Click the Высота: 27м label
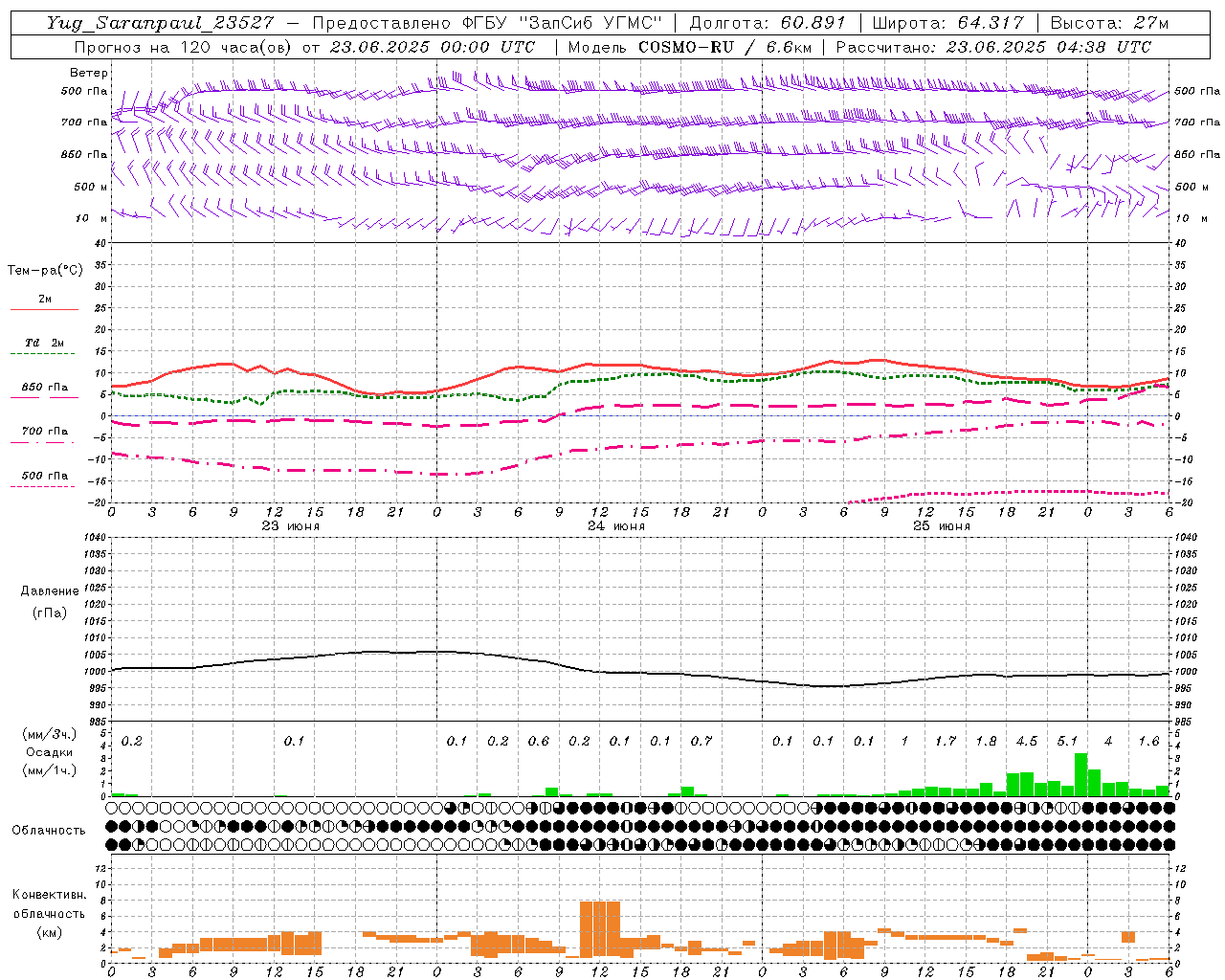This screenshot has height=980, width=1225. 1109,23
